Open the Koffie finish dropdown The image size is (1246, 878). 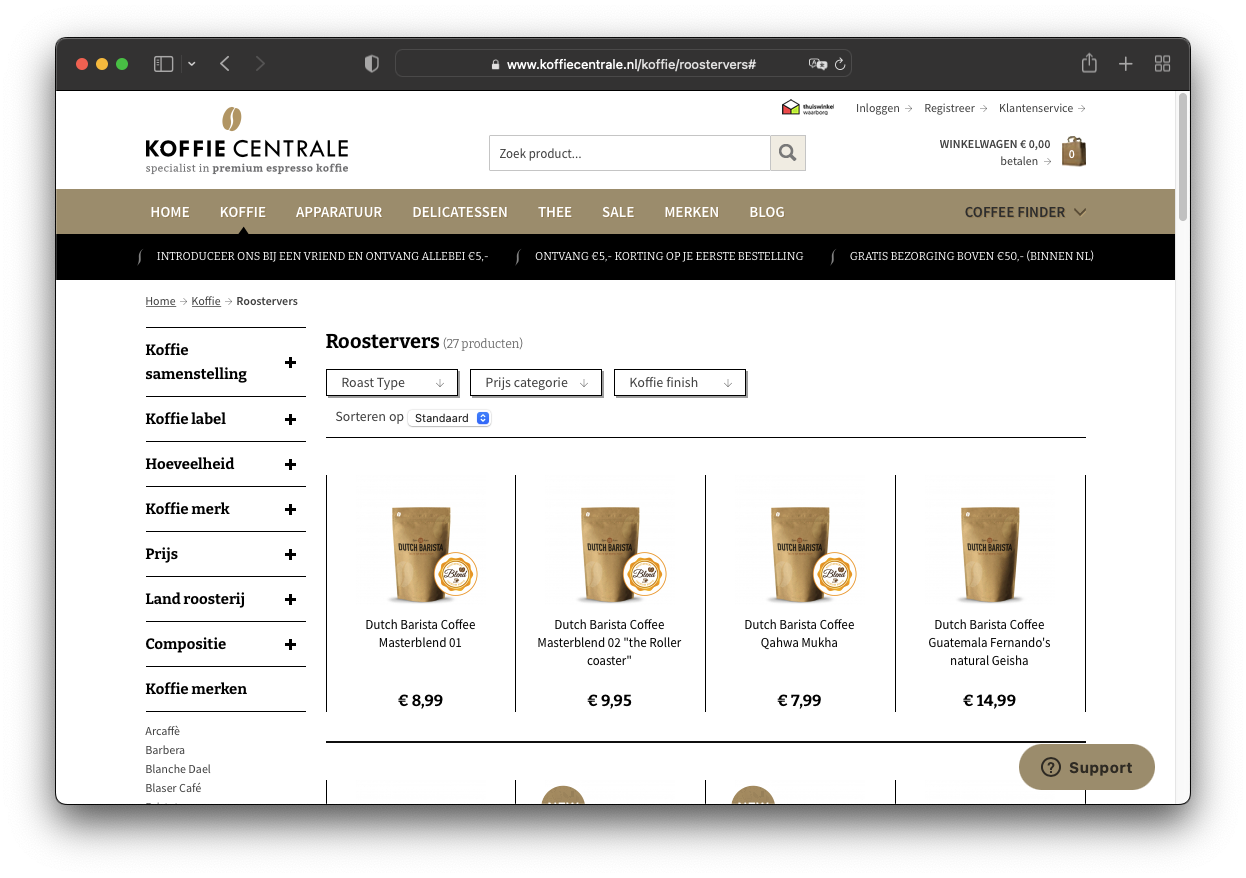click(680, 382)
